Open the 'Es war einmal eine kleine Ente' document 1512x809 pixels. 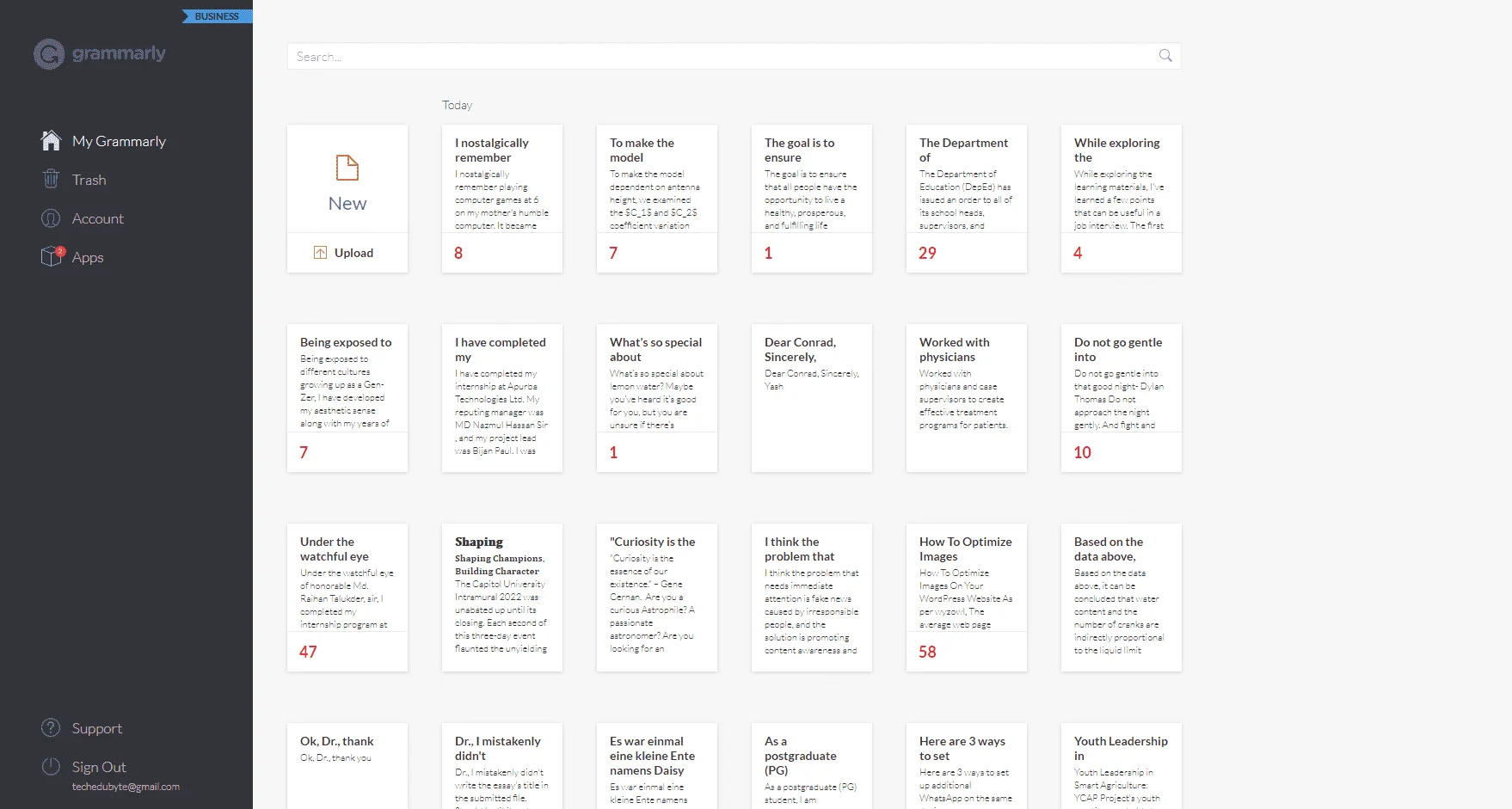[x=657, y=766]
